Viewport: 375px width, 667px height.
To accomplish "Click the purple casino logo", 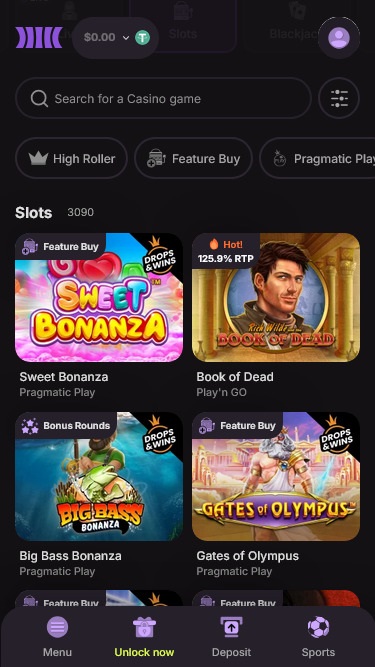I will point(39,37).
